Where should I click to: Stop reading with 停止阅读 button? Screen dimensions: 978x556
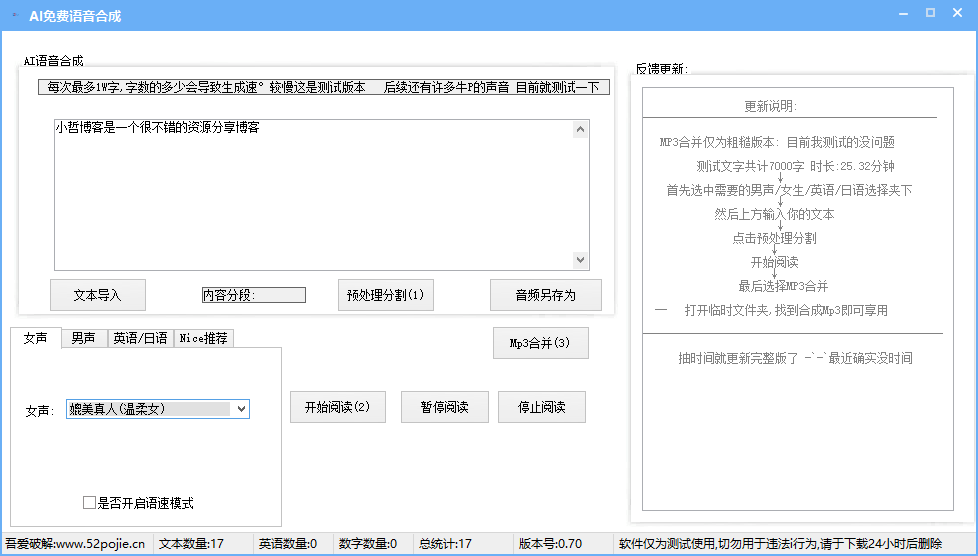pyautogui.click(x=541, y=407)
